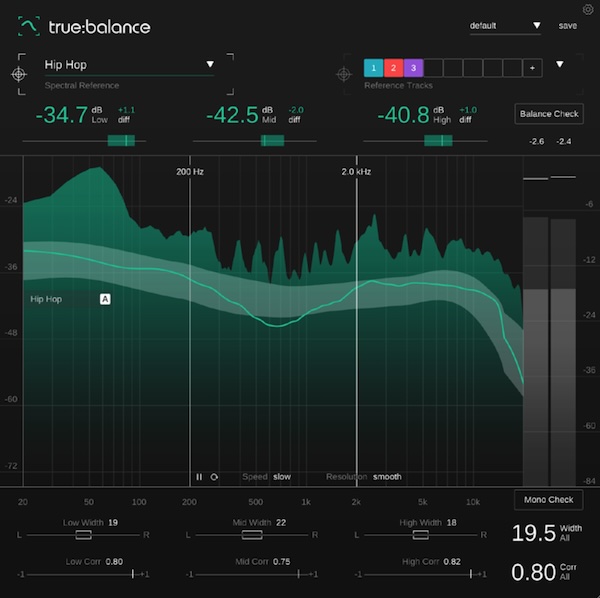Select reference track 1 in cyan

coord(373,68)
